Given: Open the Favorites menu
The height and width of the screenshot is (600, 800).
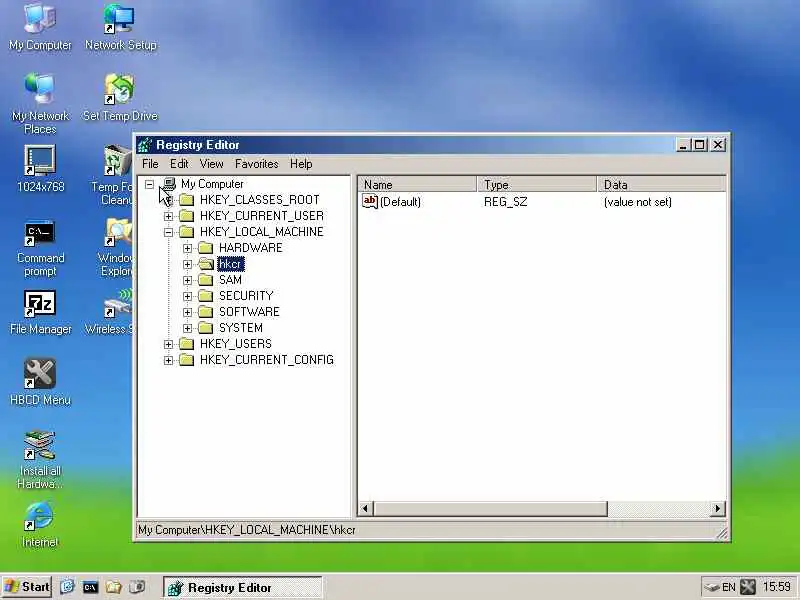Looking at the screenshot, I should click(x=257, y=164).
